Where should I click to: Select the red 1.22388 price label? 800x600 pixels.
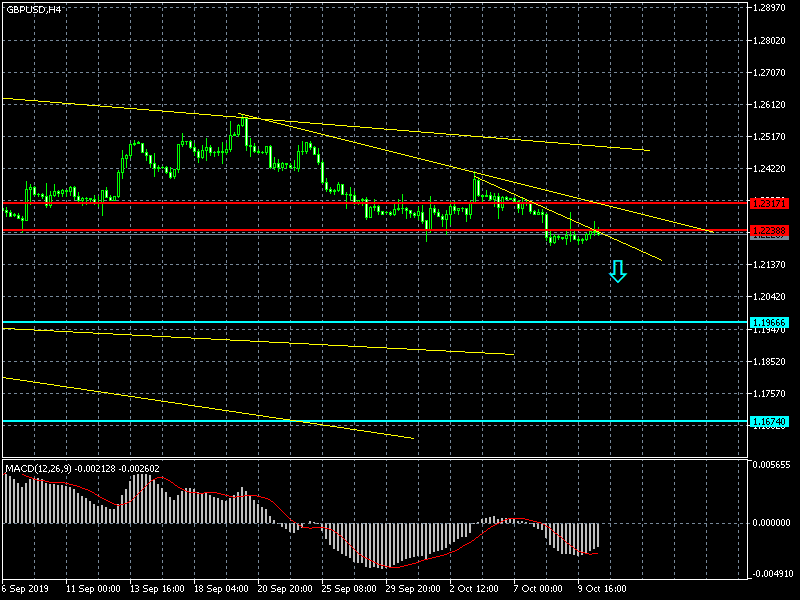point(769,231)
